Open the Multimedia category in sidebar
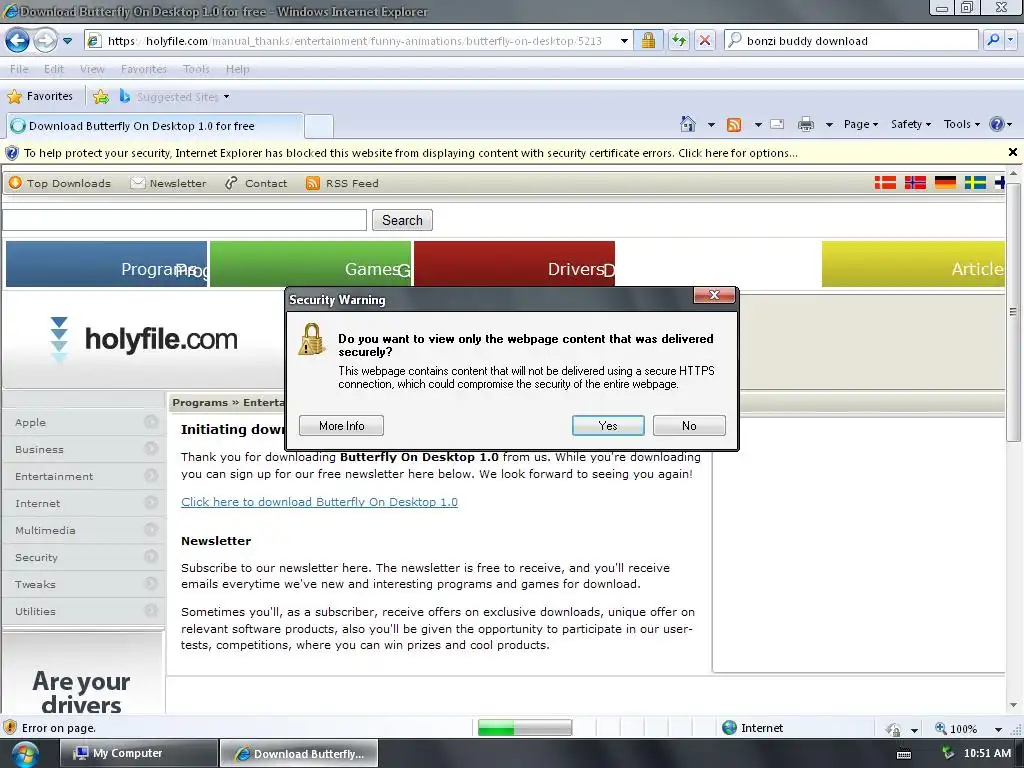 [84, 530]
